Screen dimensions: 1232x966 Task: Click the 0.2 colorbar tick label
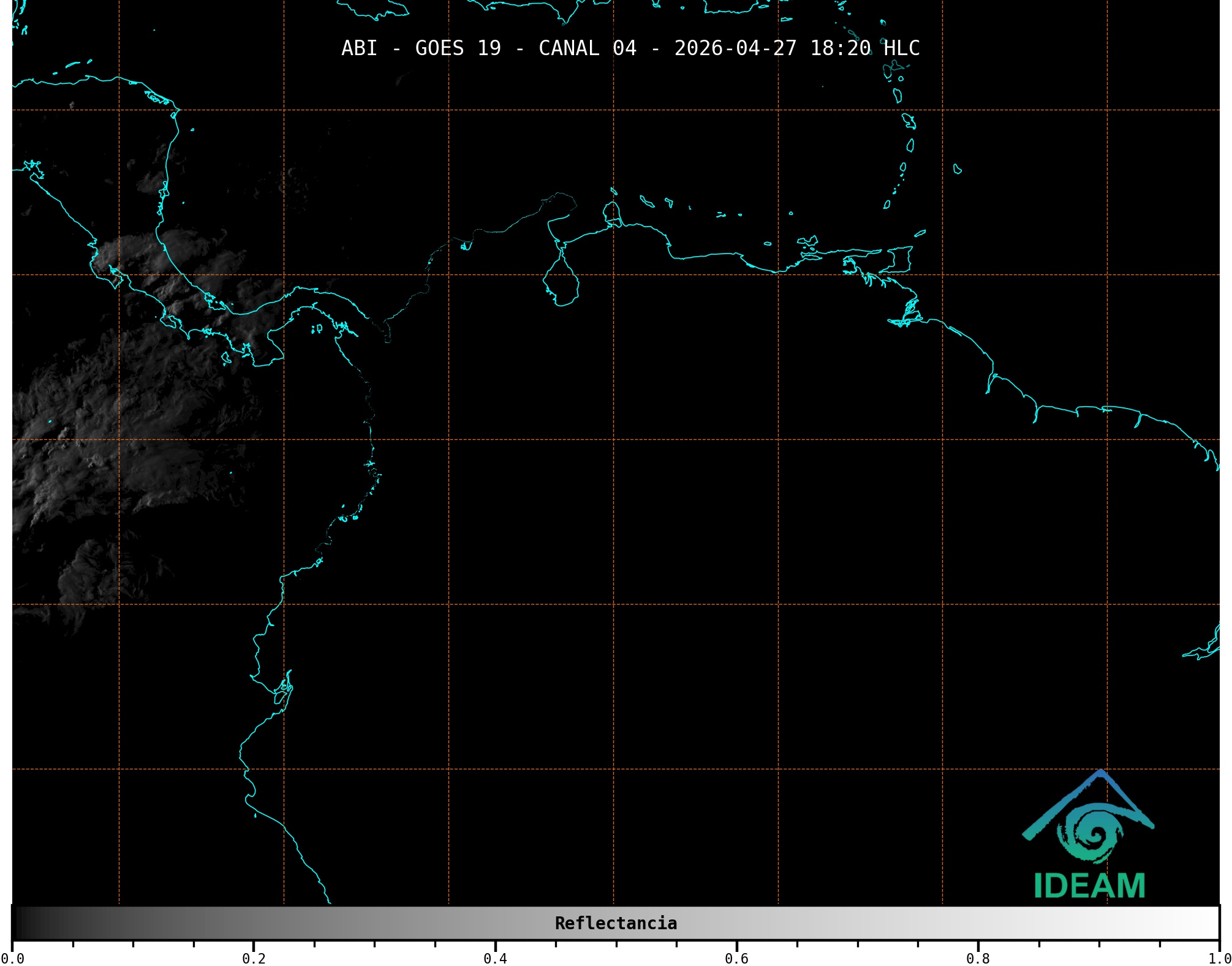click(x=254, y=958)
